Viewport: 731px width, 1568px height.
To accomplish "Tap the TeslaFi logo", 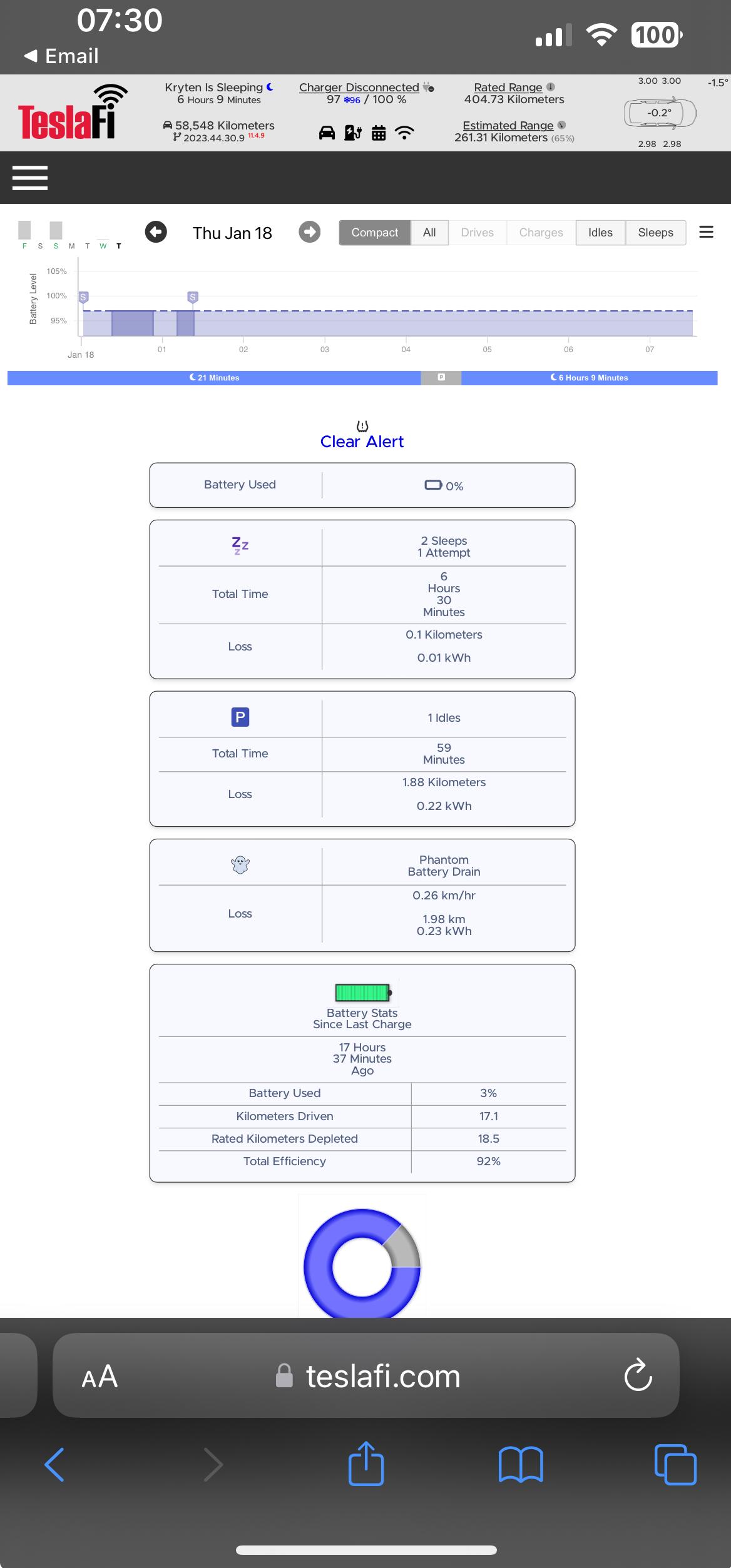I will pyautogui.click(x=73, y=113).
